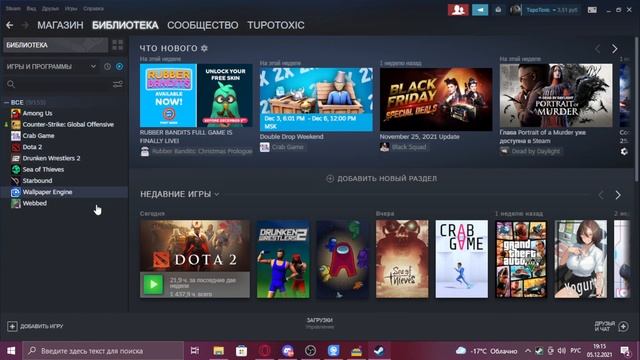Open ИГРЫ И ПРОГРАММЫ dropdown
Screen dimensions: 640x360
51,67
